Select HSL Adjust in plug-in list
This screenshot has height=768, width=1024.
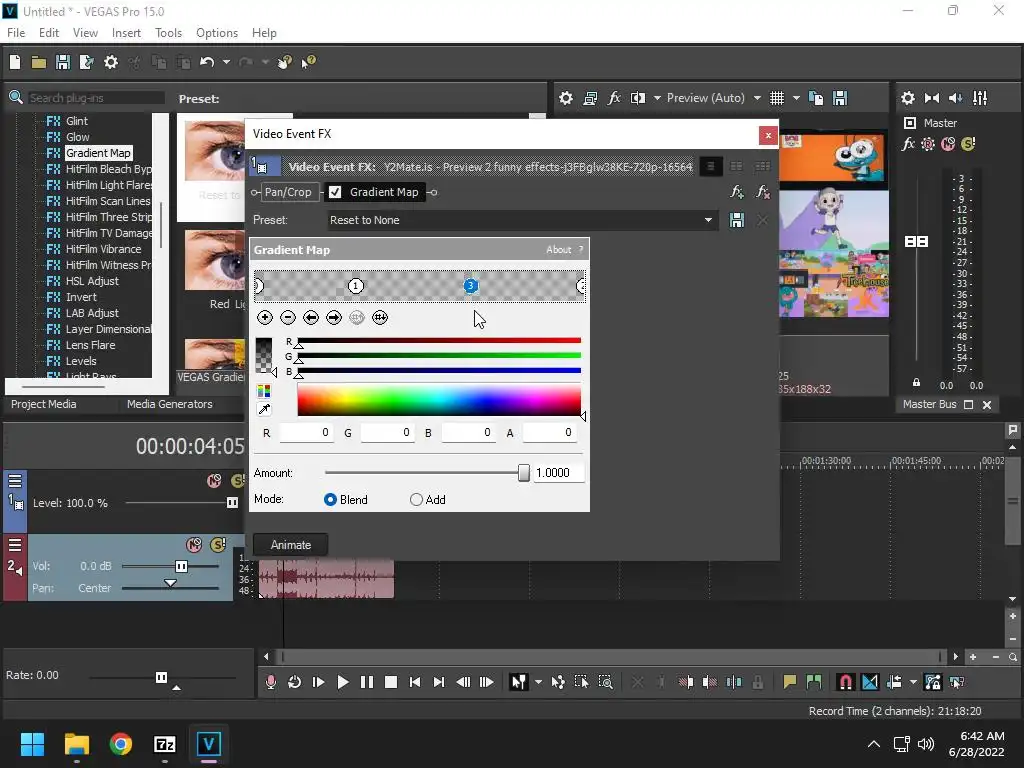pos(92,281)
